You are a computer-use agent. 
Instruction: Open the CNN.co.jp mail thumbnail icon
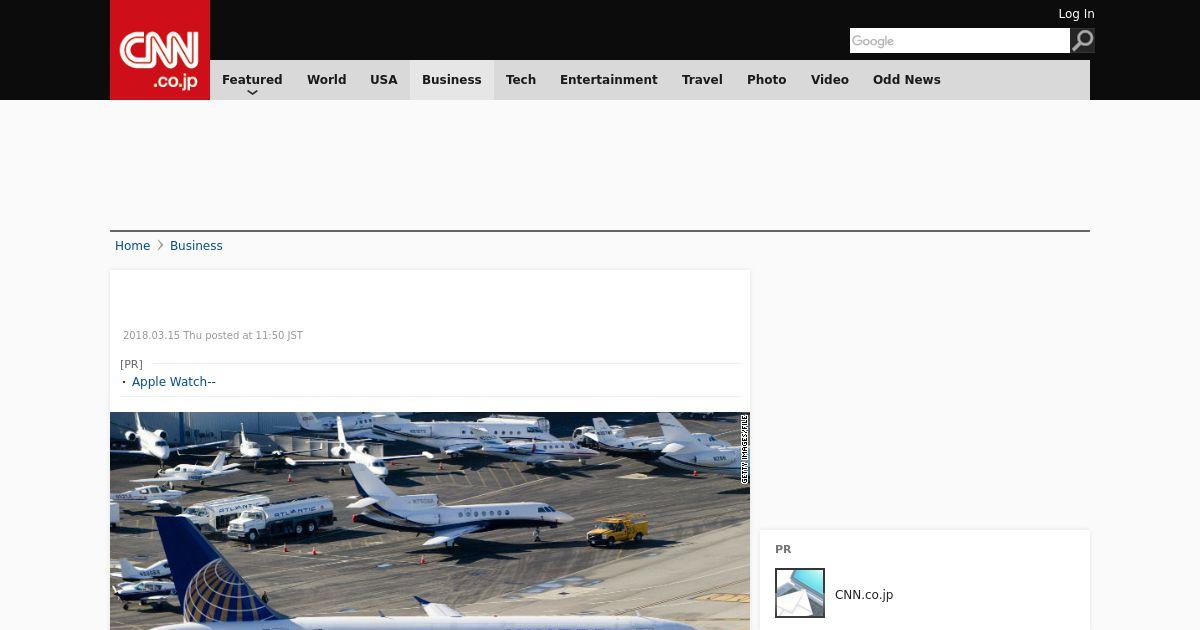click(800, 593)
